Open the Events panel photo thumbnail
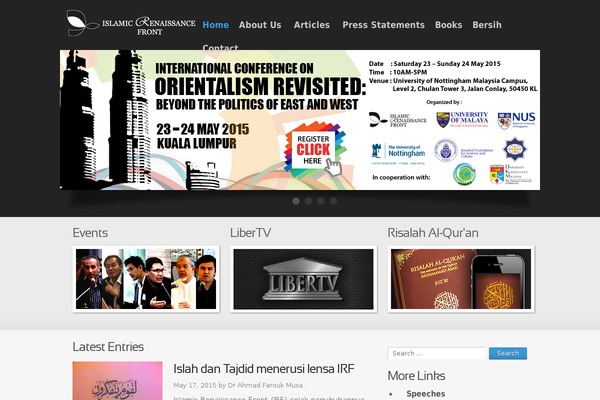Image resolution: width=600 pixels, height=400 pixels. (146, 279)
